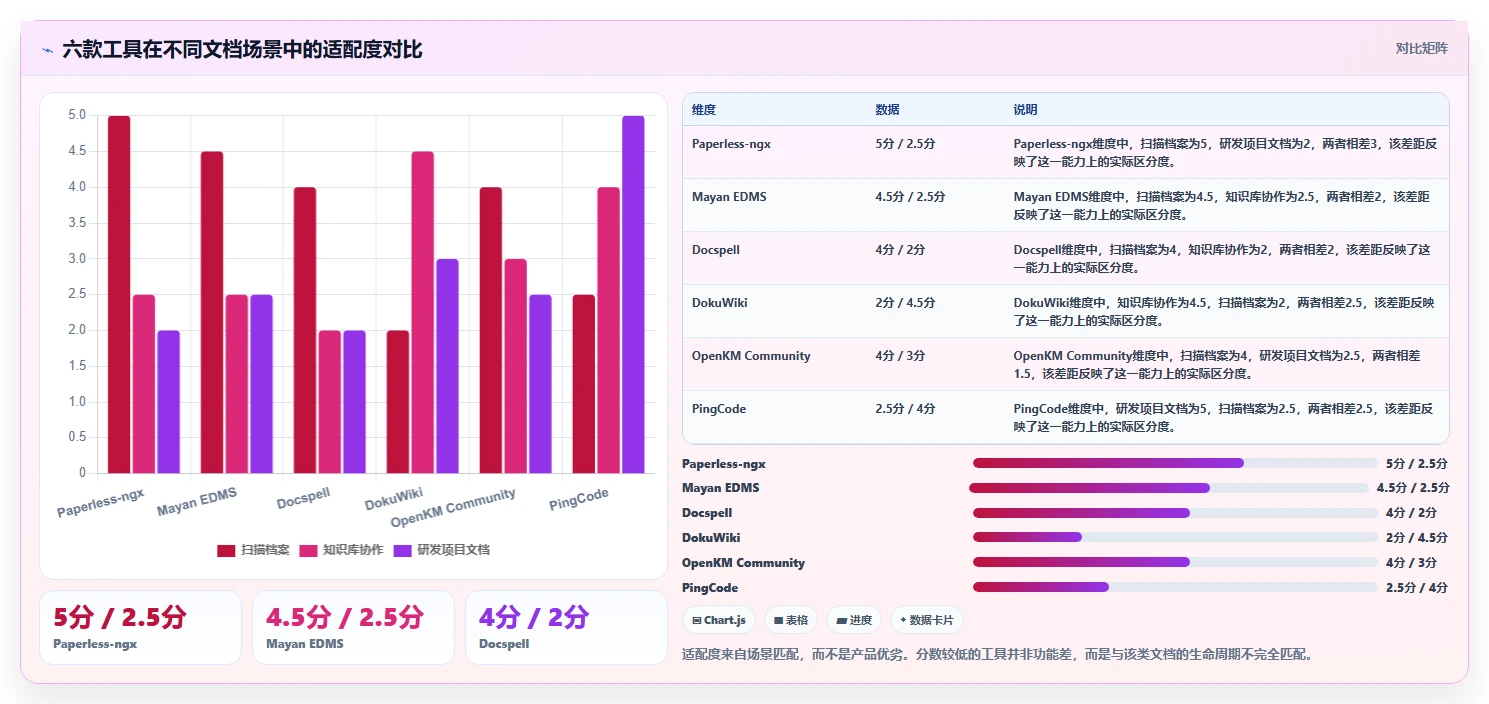Select the 表格 chip

[791, 620]
